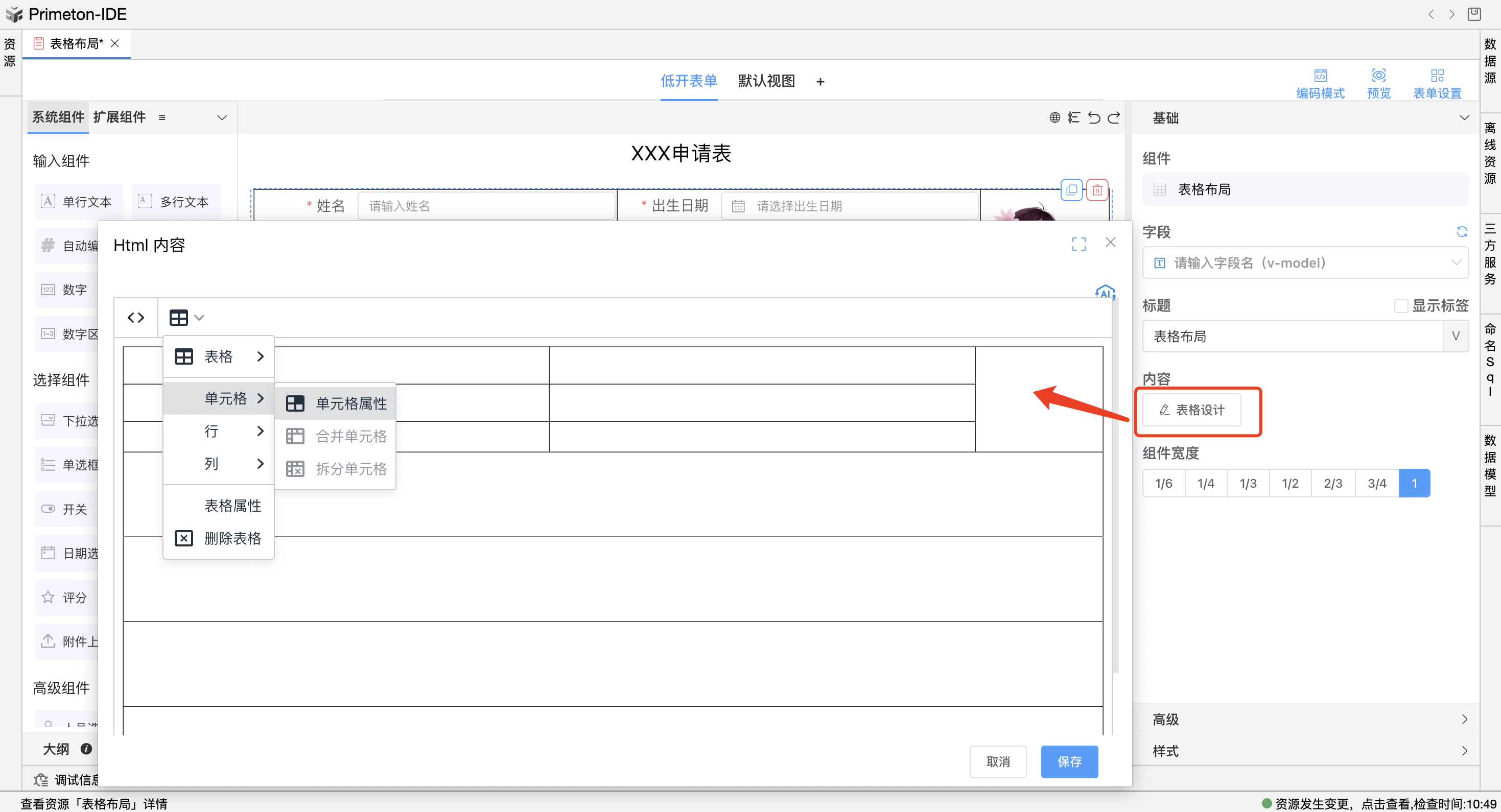
Task: Open the field name v-model dropdown
Action: click(x=1305, y=262)
